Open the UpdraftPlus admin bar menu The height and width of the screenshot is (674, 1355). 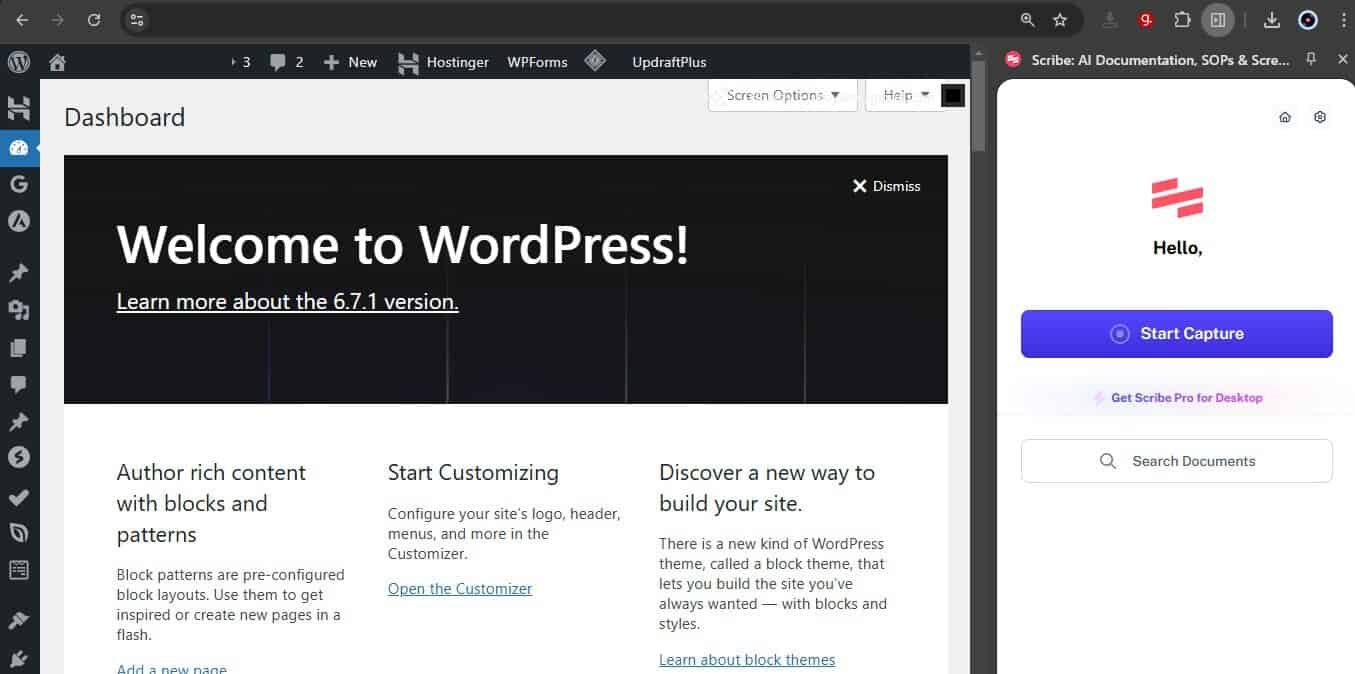click(669, 62)
